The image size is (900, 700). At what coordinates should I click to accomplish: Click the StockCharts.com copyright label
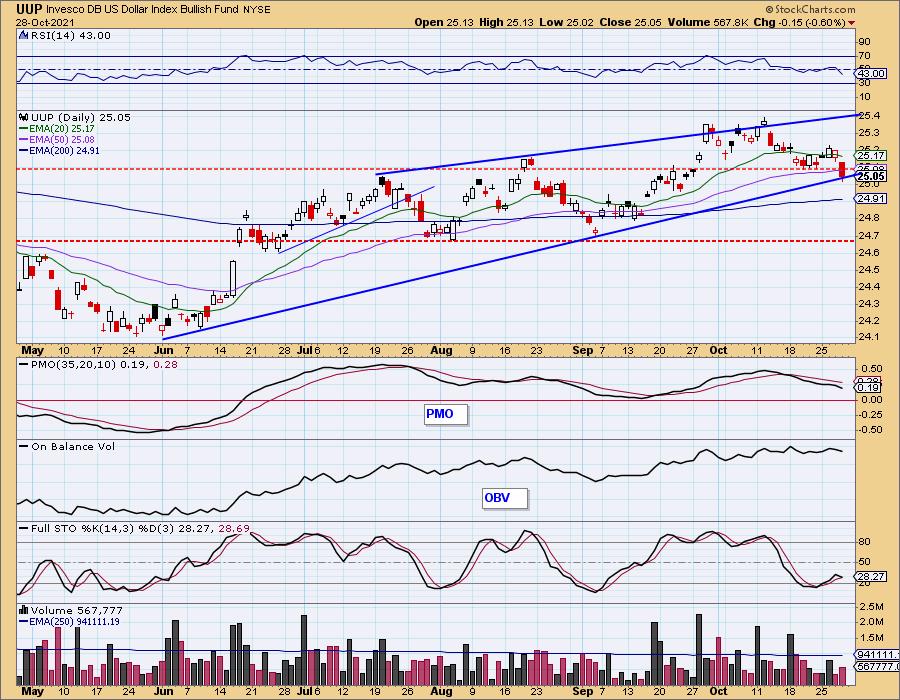tap(810, 9)
